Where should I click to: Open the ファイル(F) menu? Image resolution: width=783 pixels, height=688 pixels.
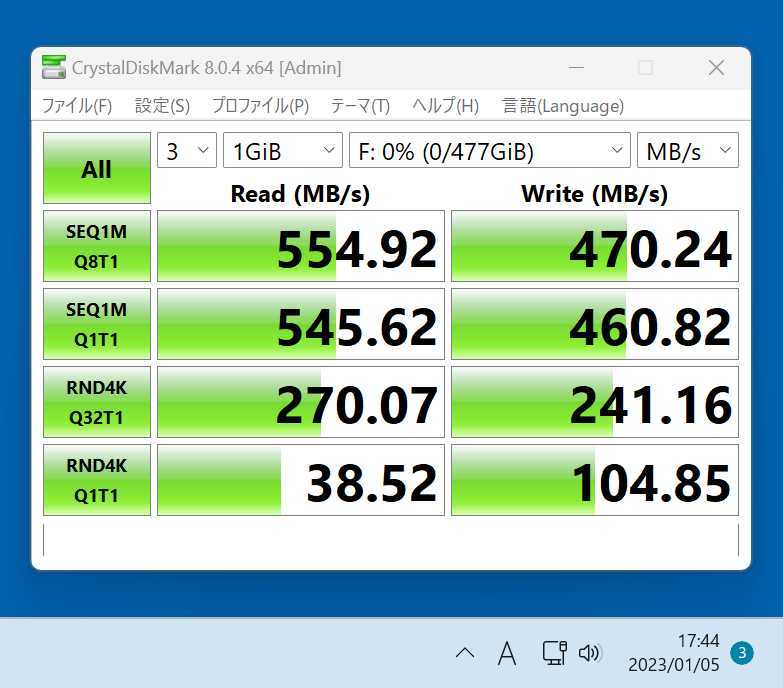point(77,106)
